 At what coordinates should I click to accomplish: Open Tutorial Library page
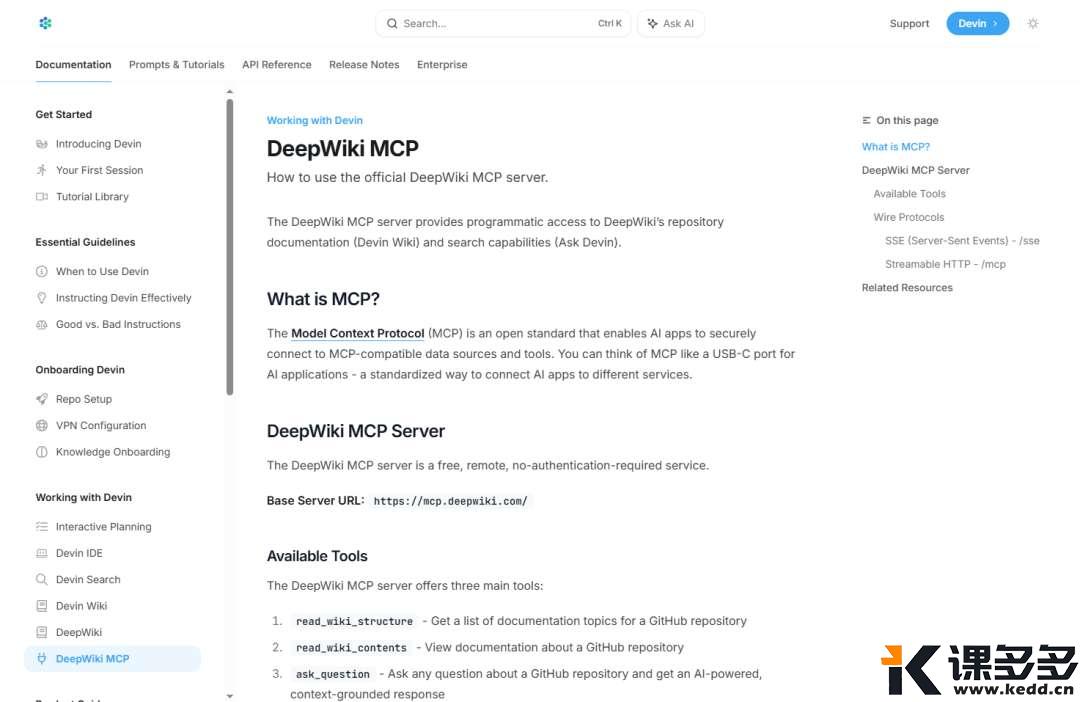(92, 196)
